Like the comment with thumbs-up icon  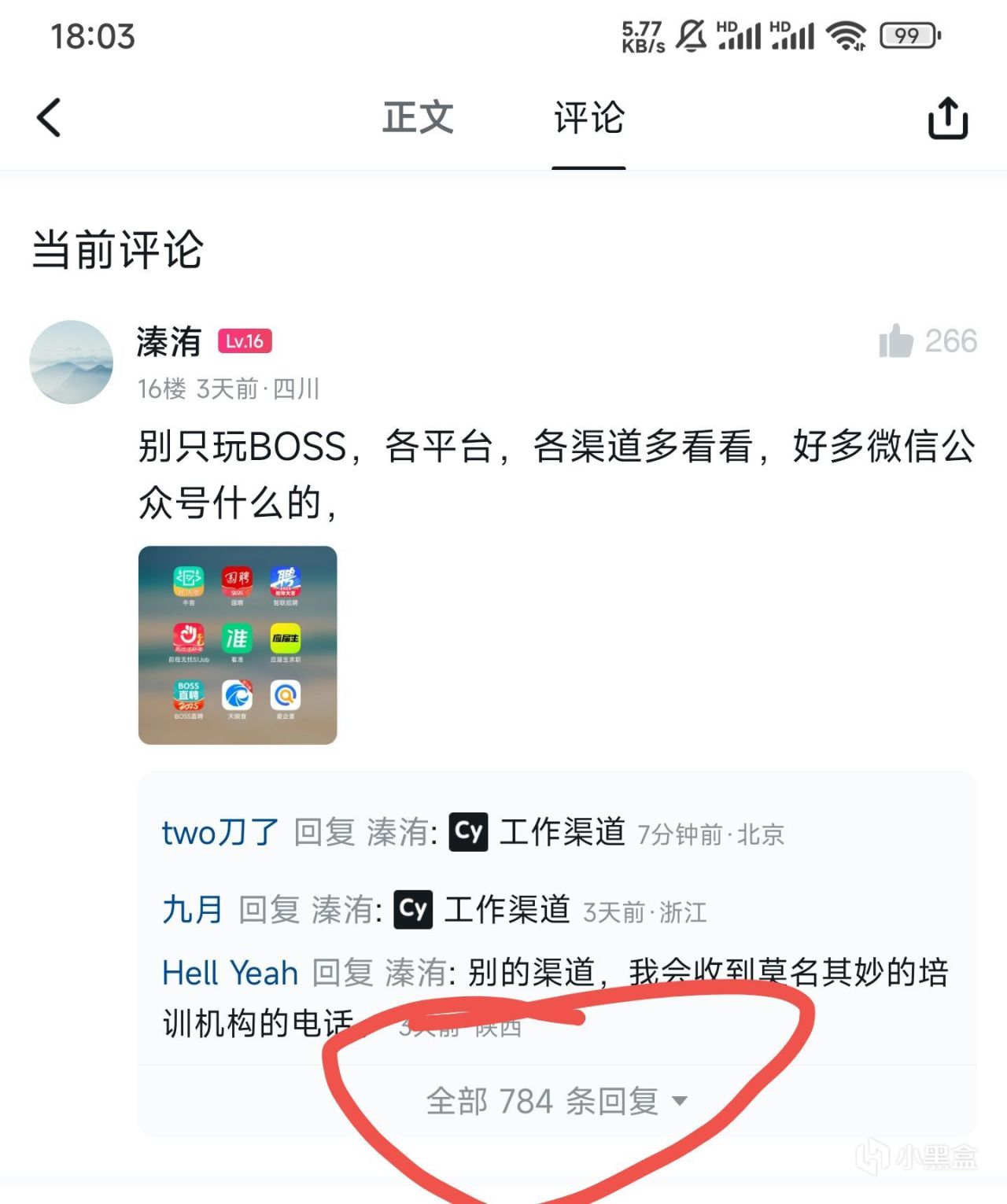[x=896, y=341]
